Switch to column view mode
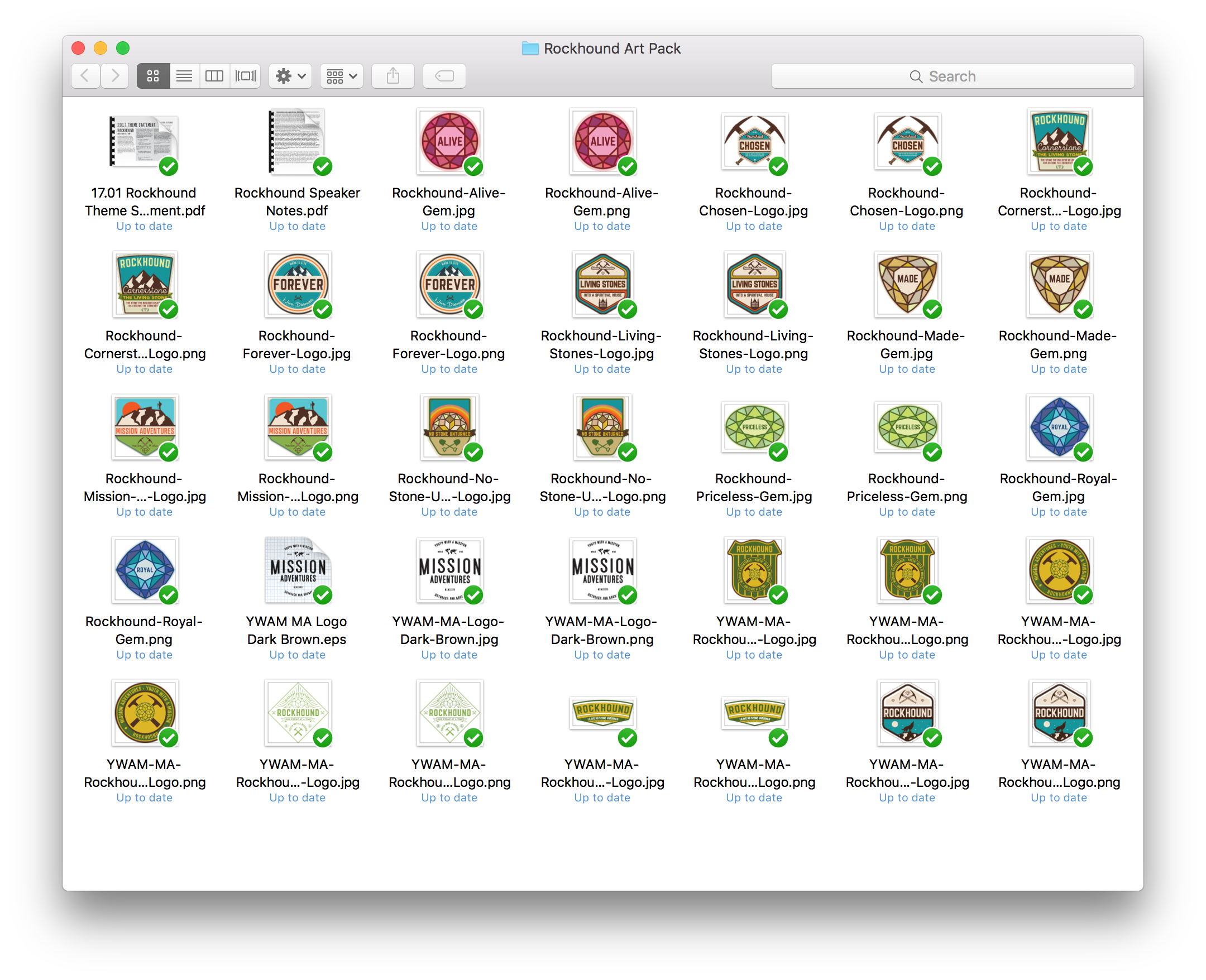 click(x=214, y=76)
